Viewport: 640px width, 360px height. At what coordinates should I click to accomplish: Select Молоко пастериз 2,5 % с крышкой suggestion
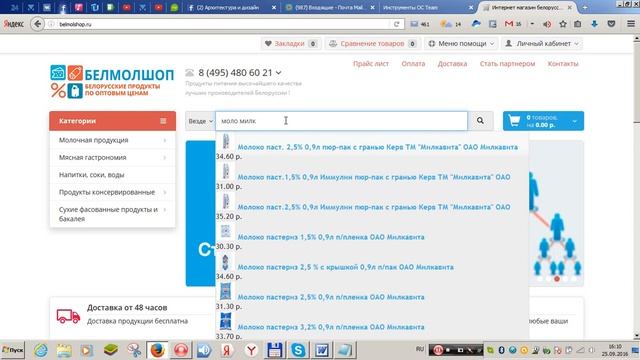[x=345, y=267]
